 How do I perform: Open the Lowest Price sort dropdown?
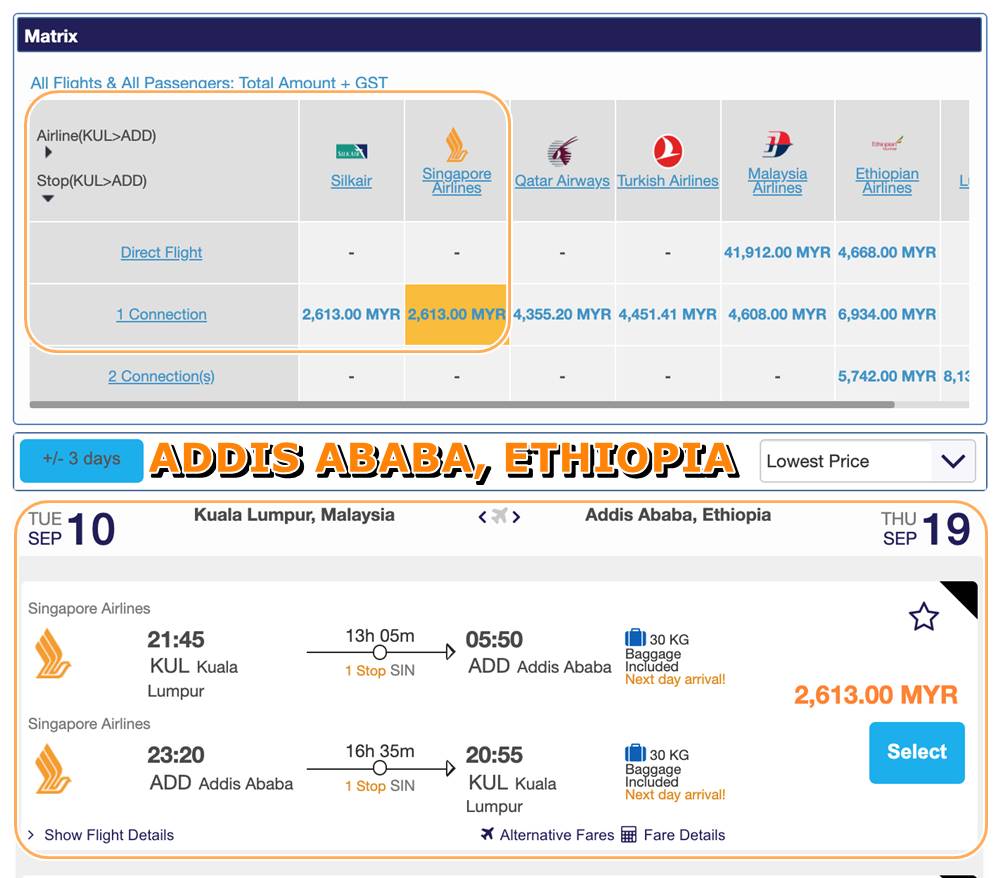pos(867,461)
